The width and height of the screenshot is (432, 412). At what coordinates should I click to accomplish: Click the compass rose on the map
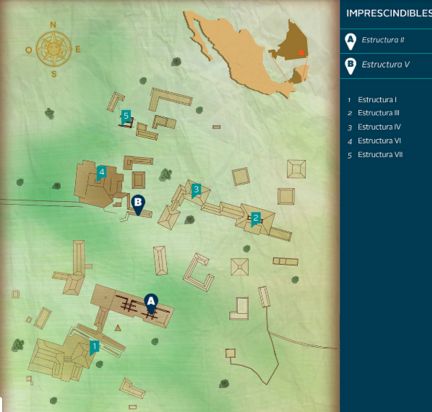point(53,49)
